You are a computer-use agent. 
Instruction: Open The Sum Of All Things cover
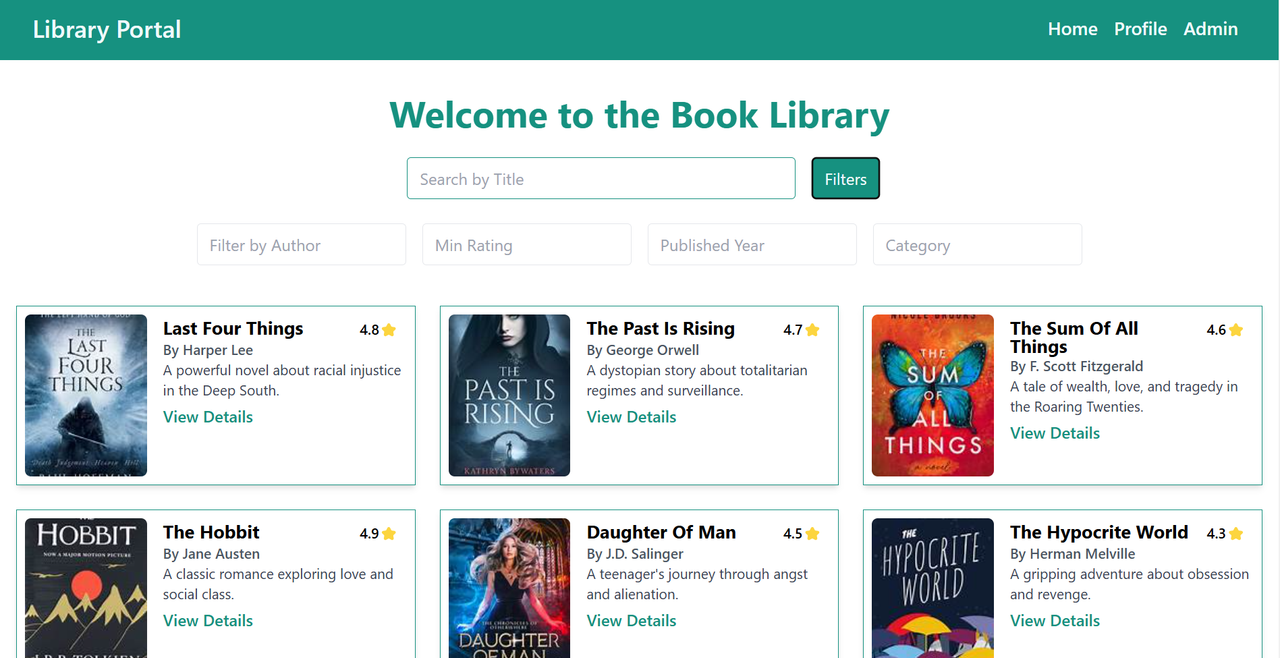pyautogui.click(x=933, y=395)
